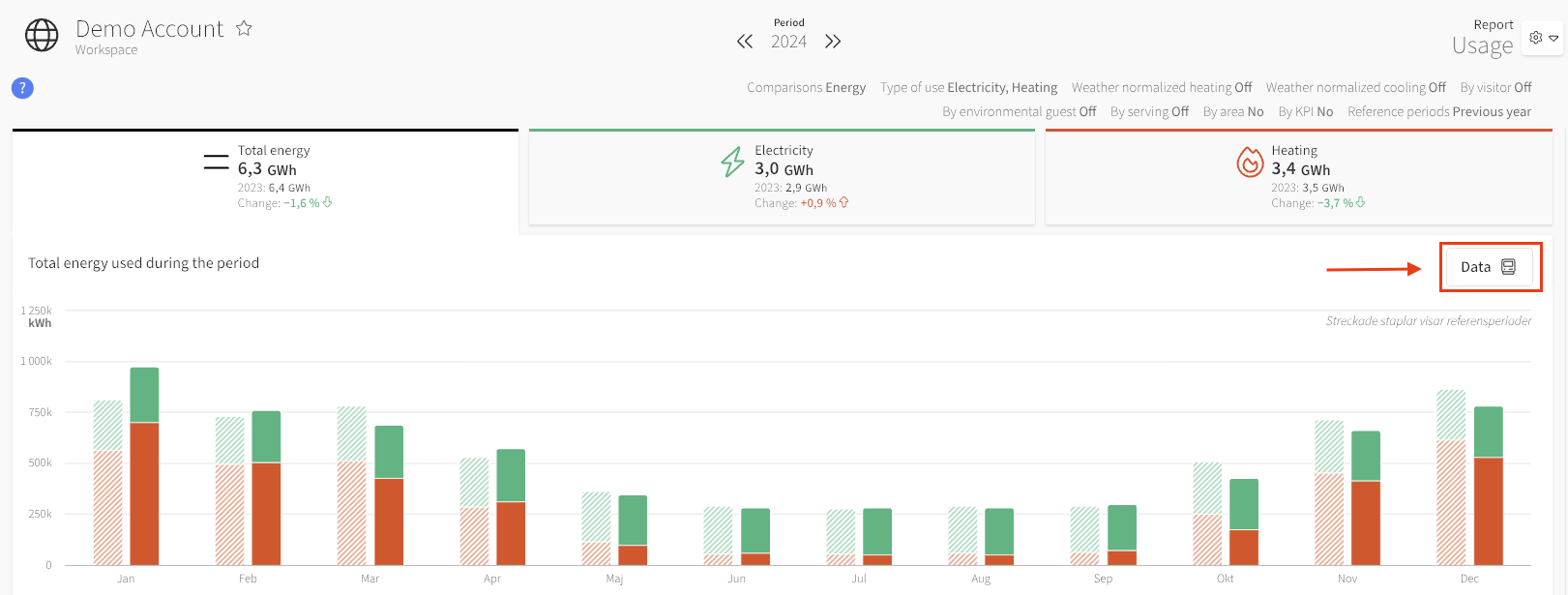
Task: Click the Data button
Action: pyautogui.click(x=1488, y=267)
